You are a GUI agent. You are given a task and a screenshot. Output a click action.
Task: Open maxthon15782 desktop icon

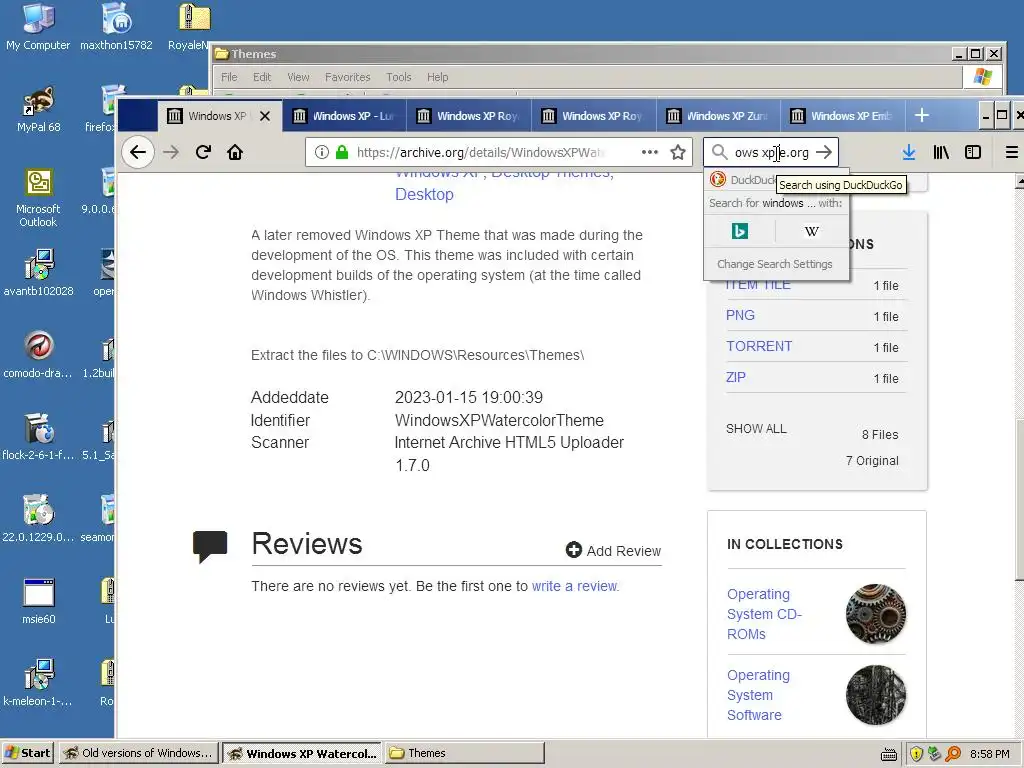click(x=116, y=27)
